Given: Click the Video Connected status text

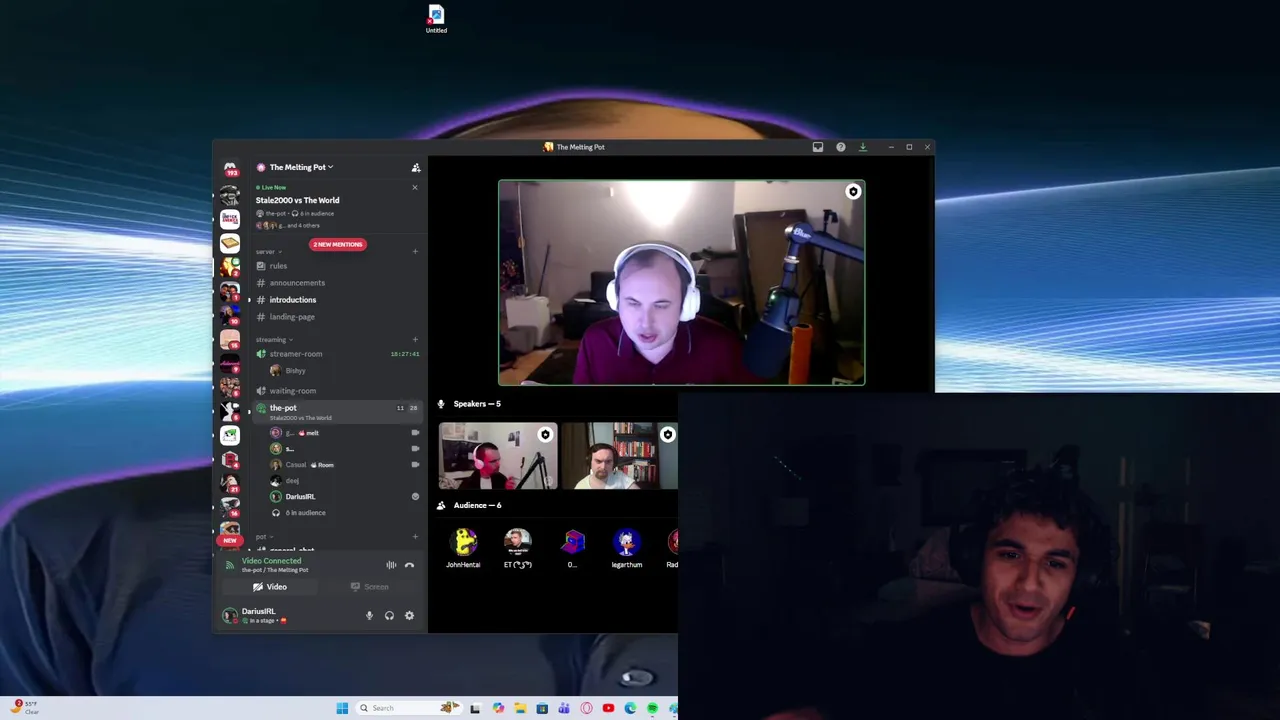Looking at the screenshot, I should click(x=271, y=561).
